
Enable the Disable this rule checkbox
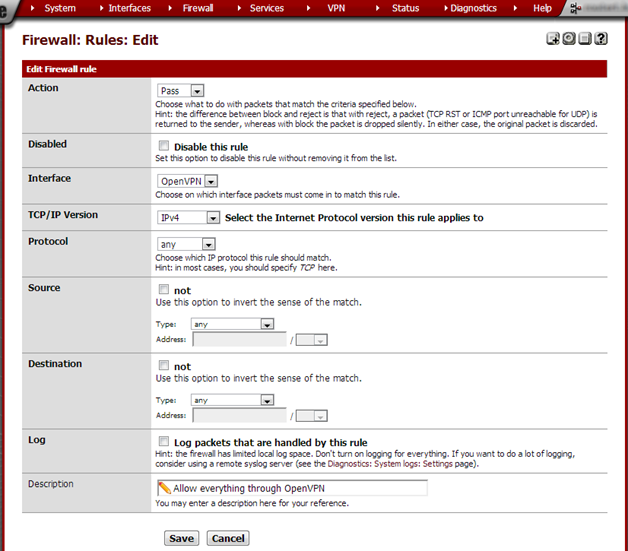[164, 145]
